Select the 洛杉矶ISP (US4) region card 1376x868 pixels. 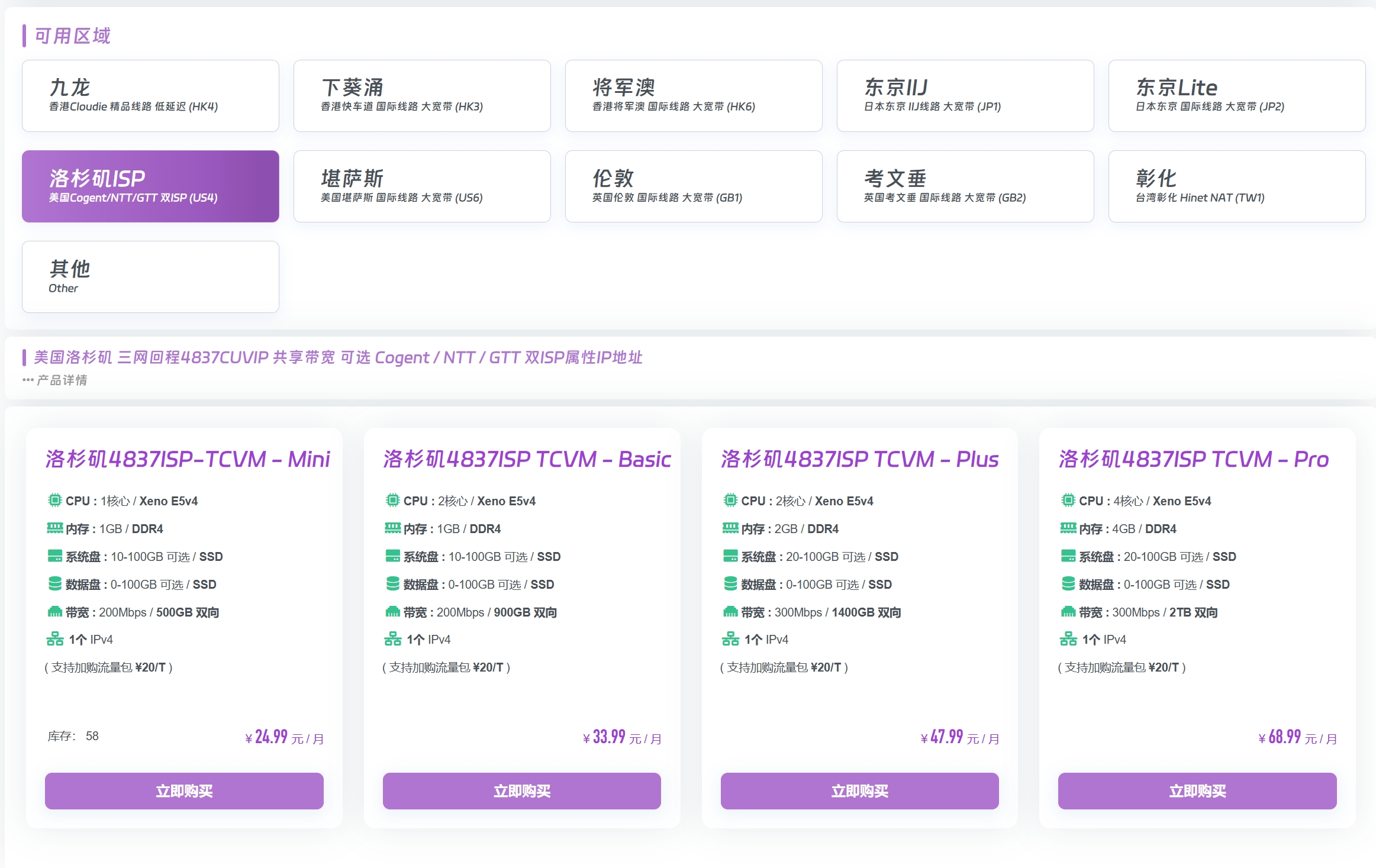coord(150,186)
